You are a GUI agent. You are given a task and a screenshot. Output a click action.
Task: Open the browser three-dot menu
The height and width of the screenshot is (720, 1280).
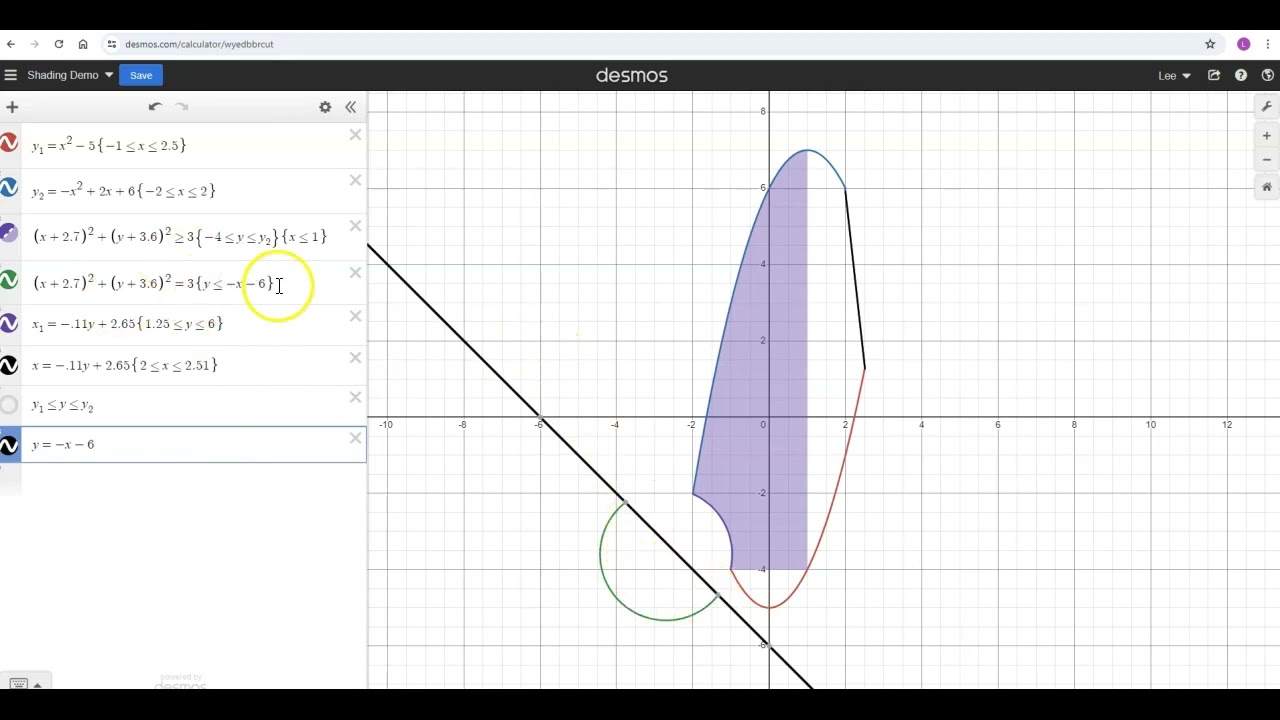tap(1268, 44)
